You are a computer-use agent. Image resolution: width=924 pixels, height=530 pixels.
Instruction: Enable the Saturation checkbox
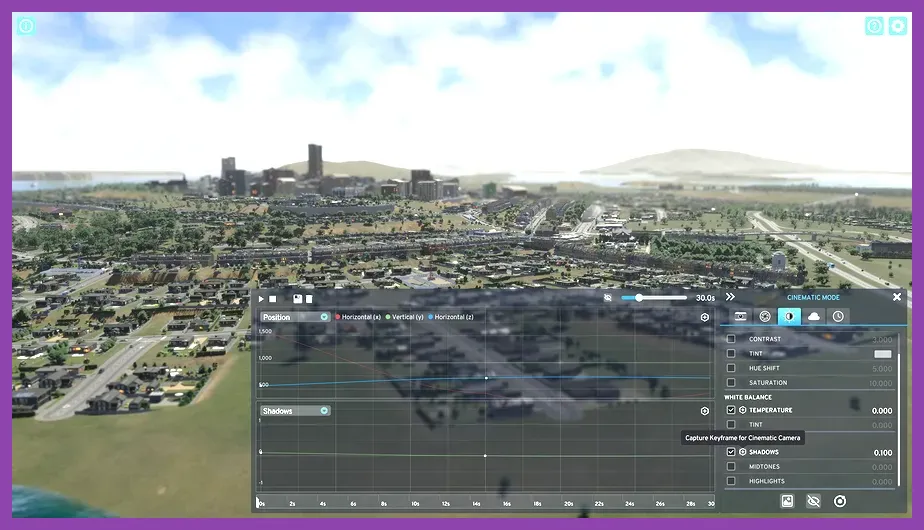[x=731, y=383]
